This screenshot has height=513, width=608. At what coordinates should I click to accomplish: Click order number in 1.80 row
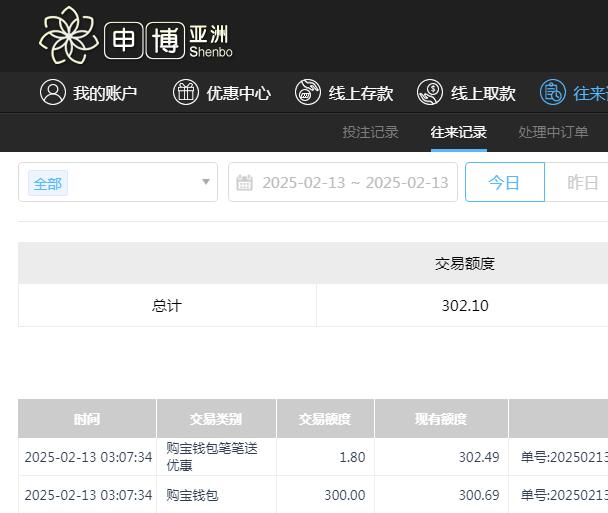tap(564, 457)
